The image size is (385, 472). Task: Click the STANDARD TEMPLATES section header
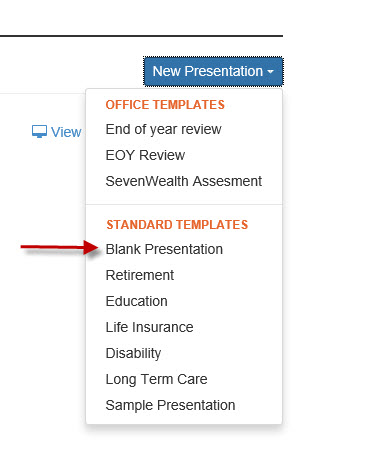tap(177, 225)
